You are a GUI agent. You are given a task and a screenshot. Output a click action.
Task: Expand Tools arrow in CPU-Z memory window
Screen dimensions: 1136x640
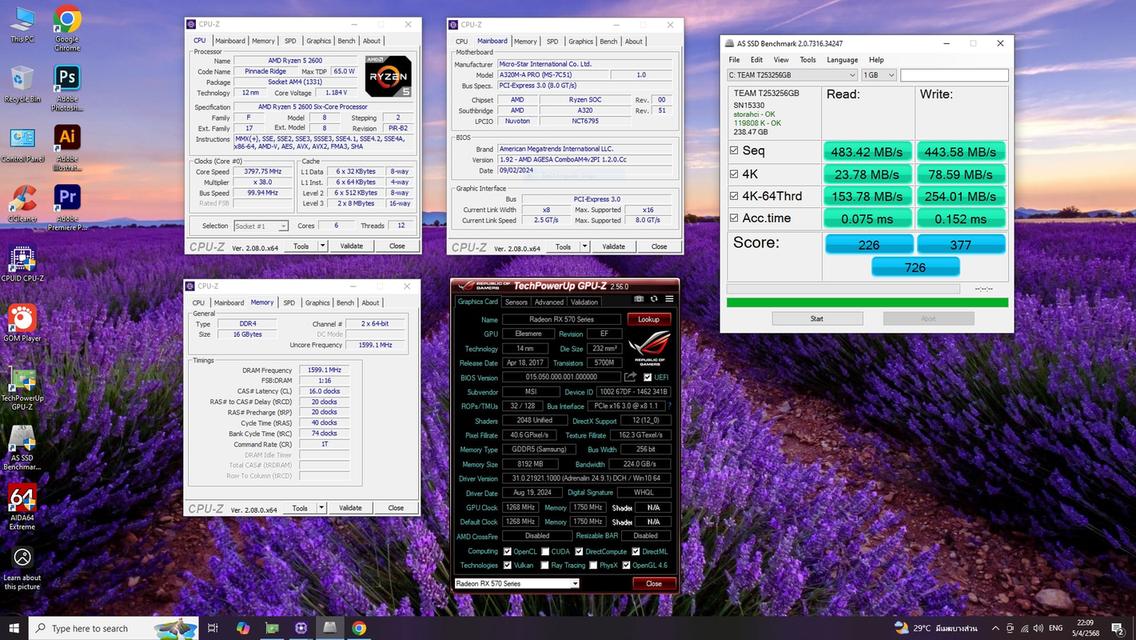click(x=321, y=508)
